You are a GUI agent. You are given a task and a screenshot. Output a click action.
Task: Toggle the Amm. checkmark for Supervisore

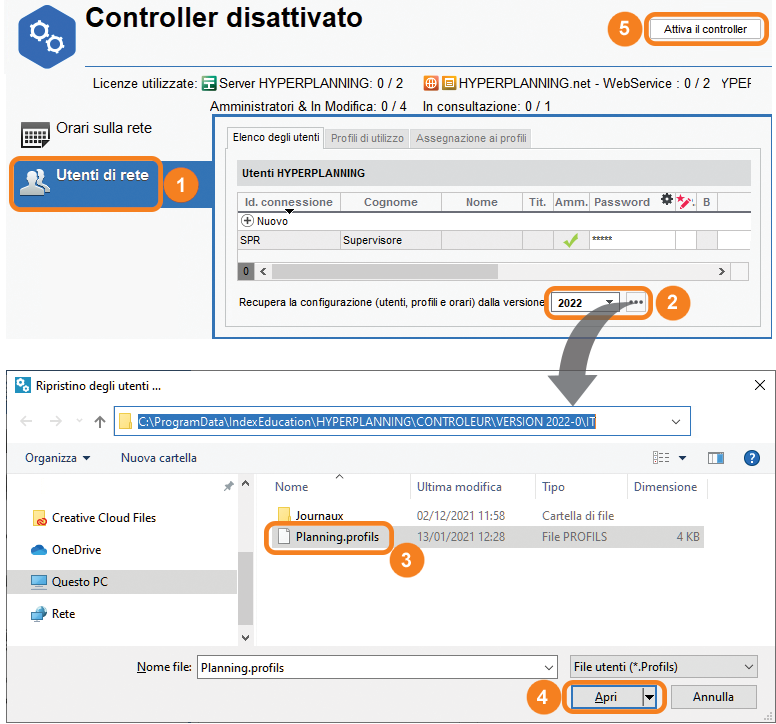click(571, 241)
